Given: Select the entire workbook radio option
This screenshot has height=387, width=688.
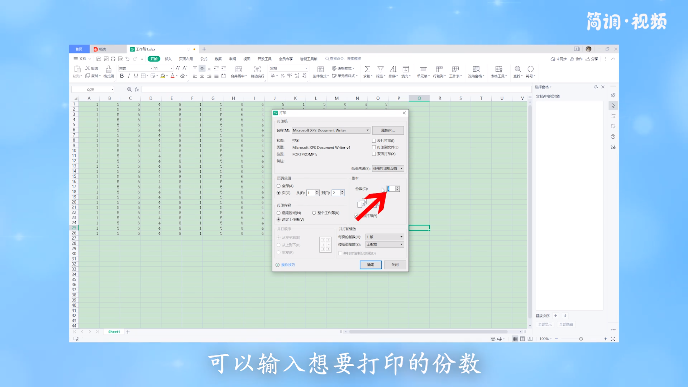Looking at the screenshot, I should point(314,213).
